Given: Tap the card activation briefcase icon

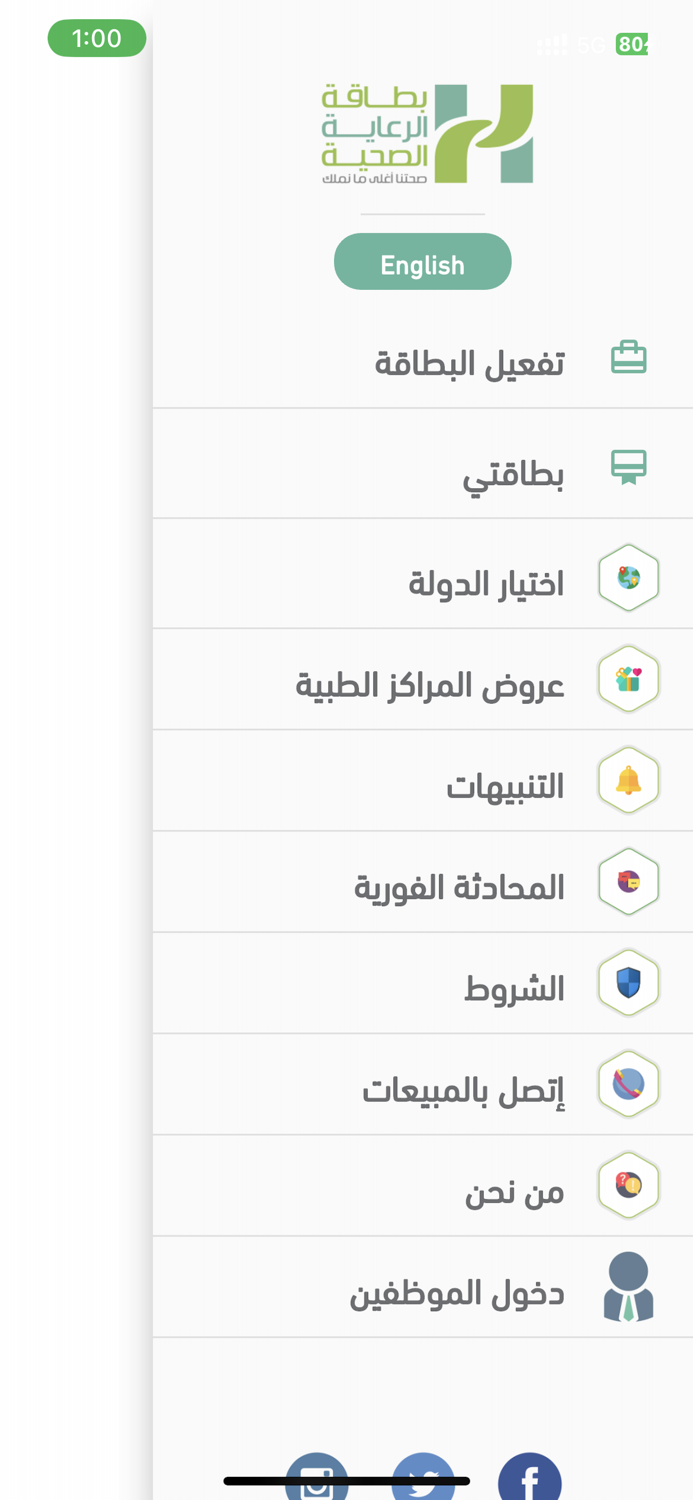Looking at the screenshot, I should (630, 357).
